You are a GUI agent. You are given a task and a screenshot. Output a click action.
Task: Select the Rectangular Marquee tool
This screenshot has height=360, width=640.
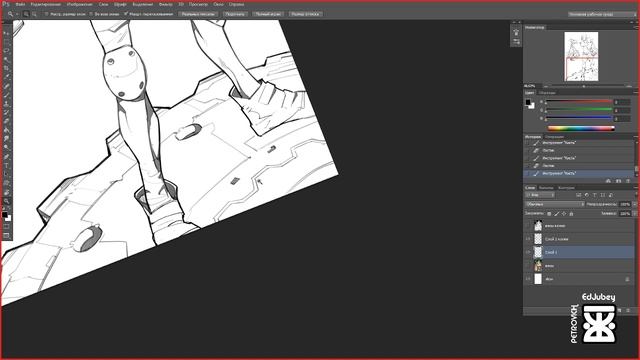tap(6, 42)
